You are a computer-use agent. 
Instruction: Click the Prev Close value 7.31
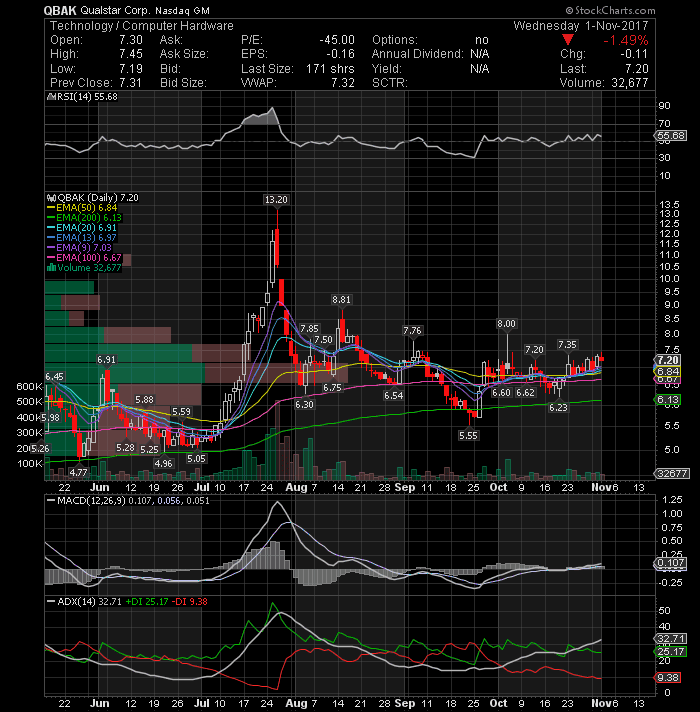(130, 83)
